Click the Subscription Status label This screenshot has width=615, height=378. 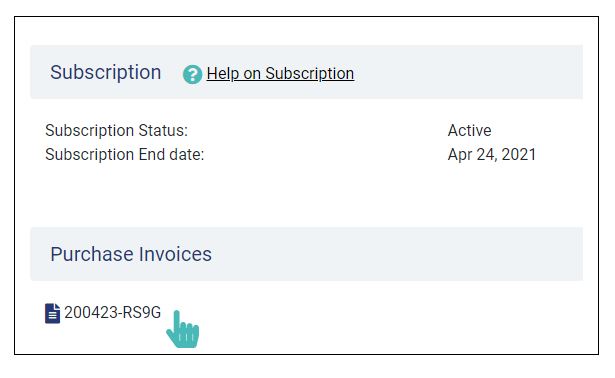(116, 131)
